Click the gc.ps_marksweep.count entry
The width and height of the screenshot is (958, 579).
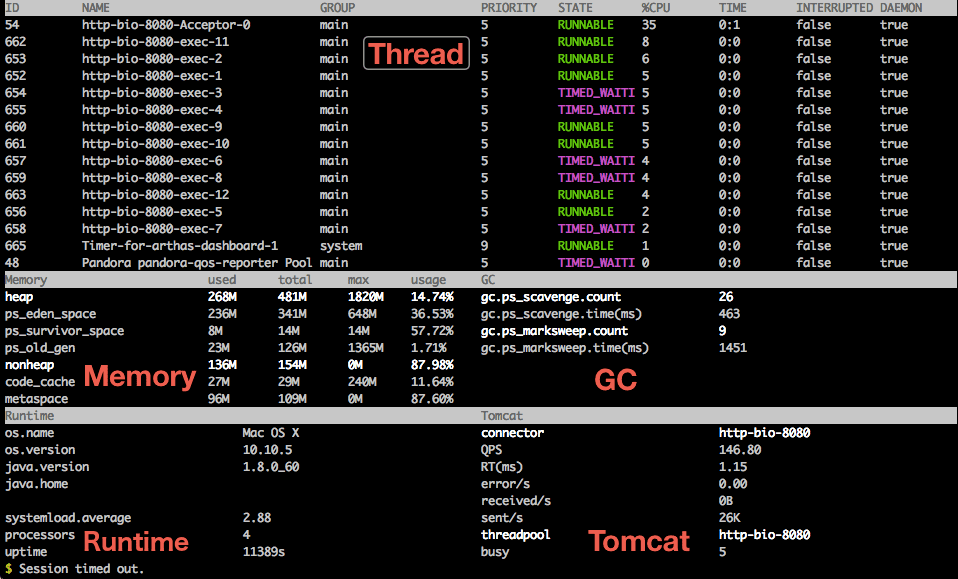[554, 331]
